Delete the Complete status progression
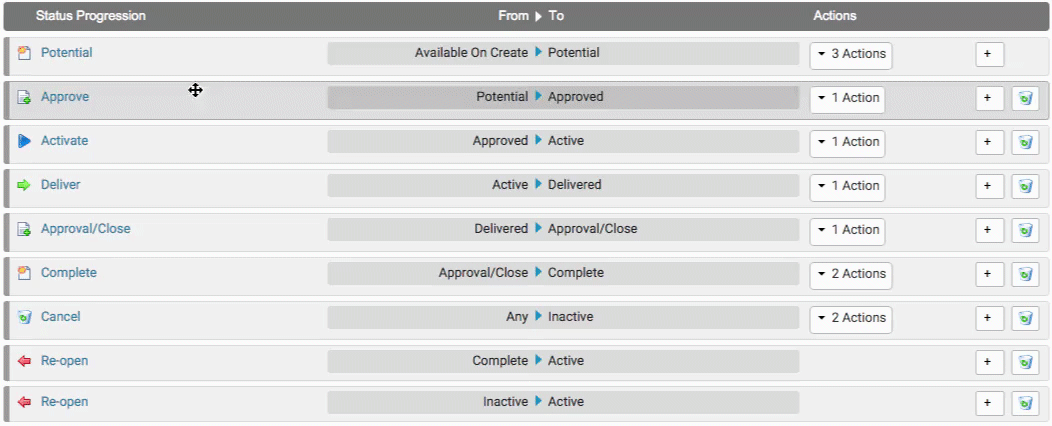 coord(1025,274)
